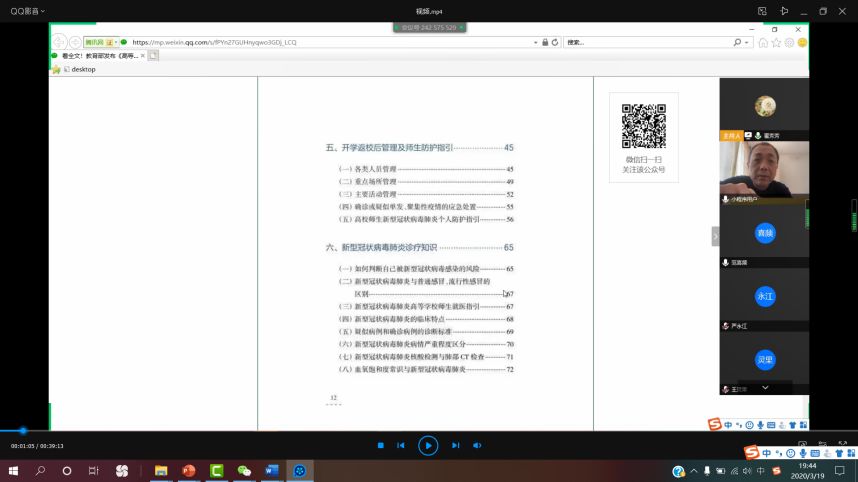The width and height of the screenshot is (858, 482).
Task: Open PowerPoint from the taskbar
Action: pos(189,471)
